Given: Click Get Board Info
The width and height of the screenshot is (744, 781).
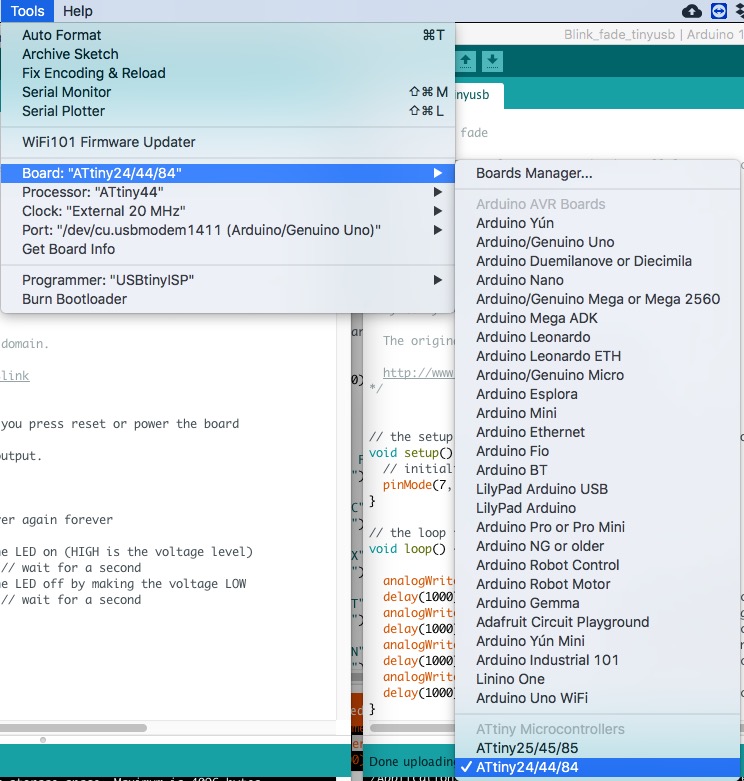Looking at the screenshot, I should tap(228, 249).
